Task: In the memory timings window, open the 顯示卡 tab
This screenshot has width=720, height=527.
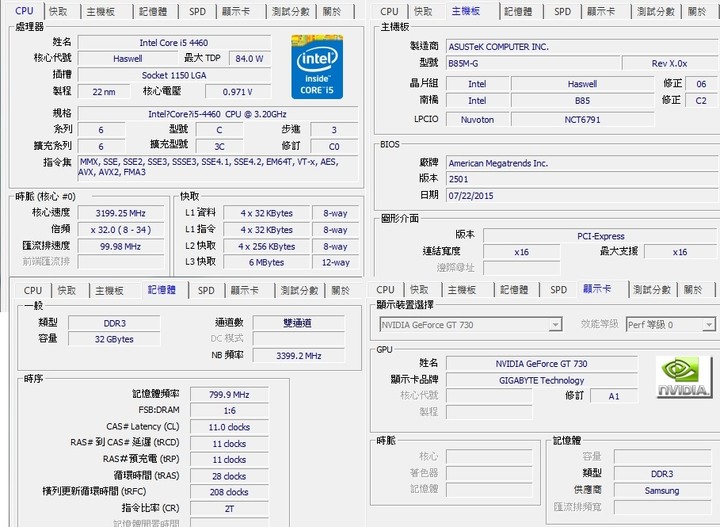Action: click(x=245, y=291)
